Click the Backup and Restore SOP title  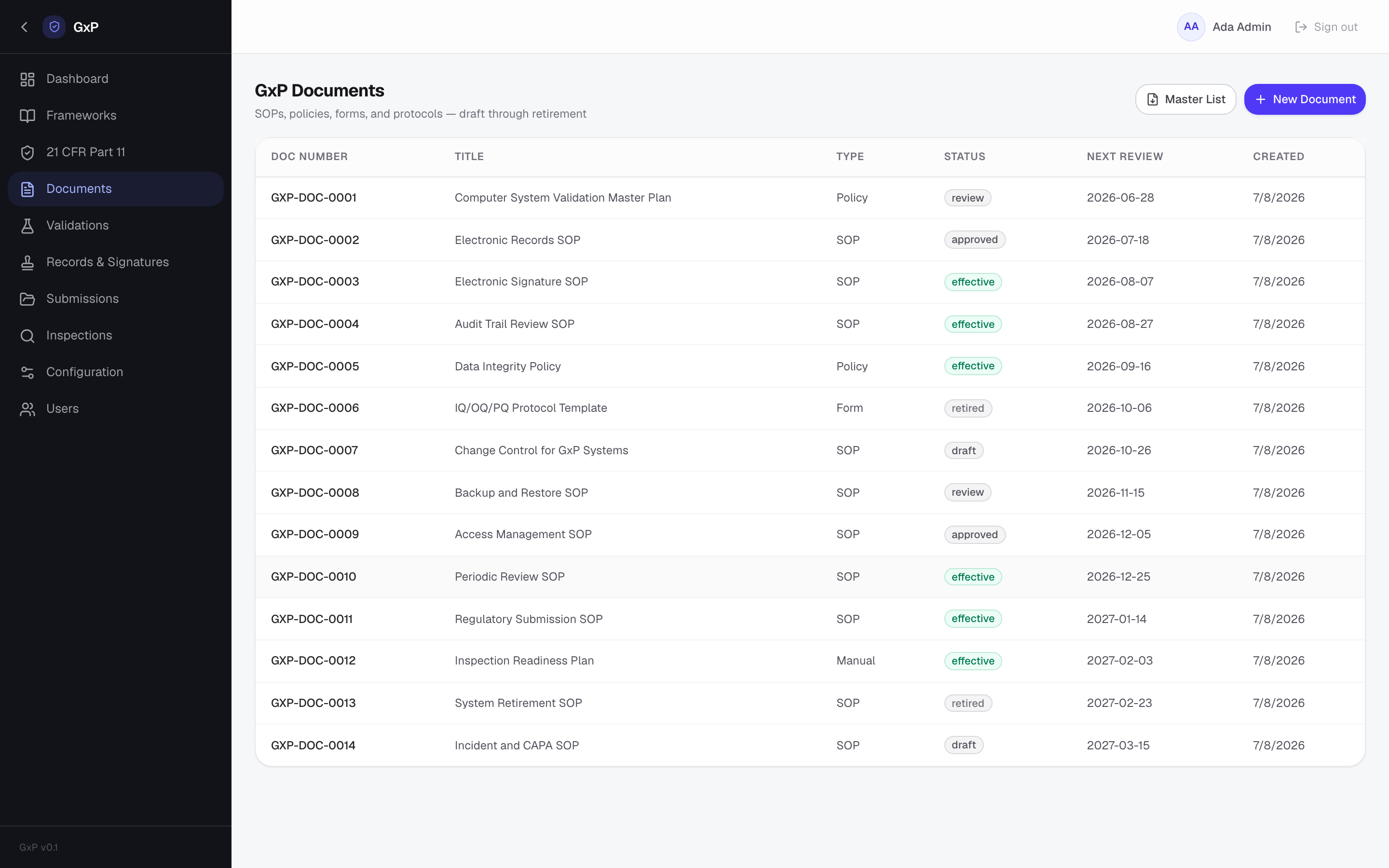[521, 492]
